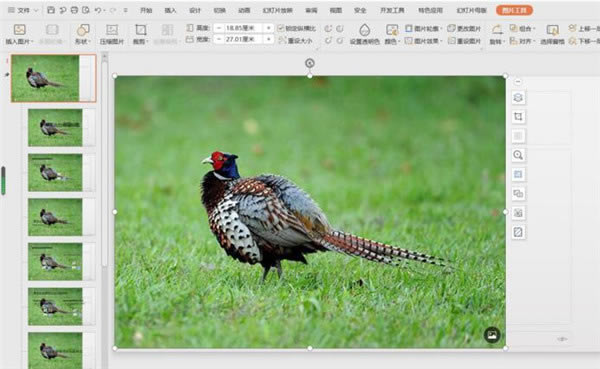Toggle the 锁定纵横比 lock aspect ratio checkbox
The width and height of the screenshot is (600, 369).
(281, 28)
